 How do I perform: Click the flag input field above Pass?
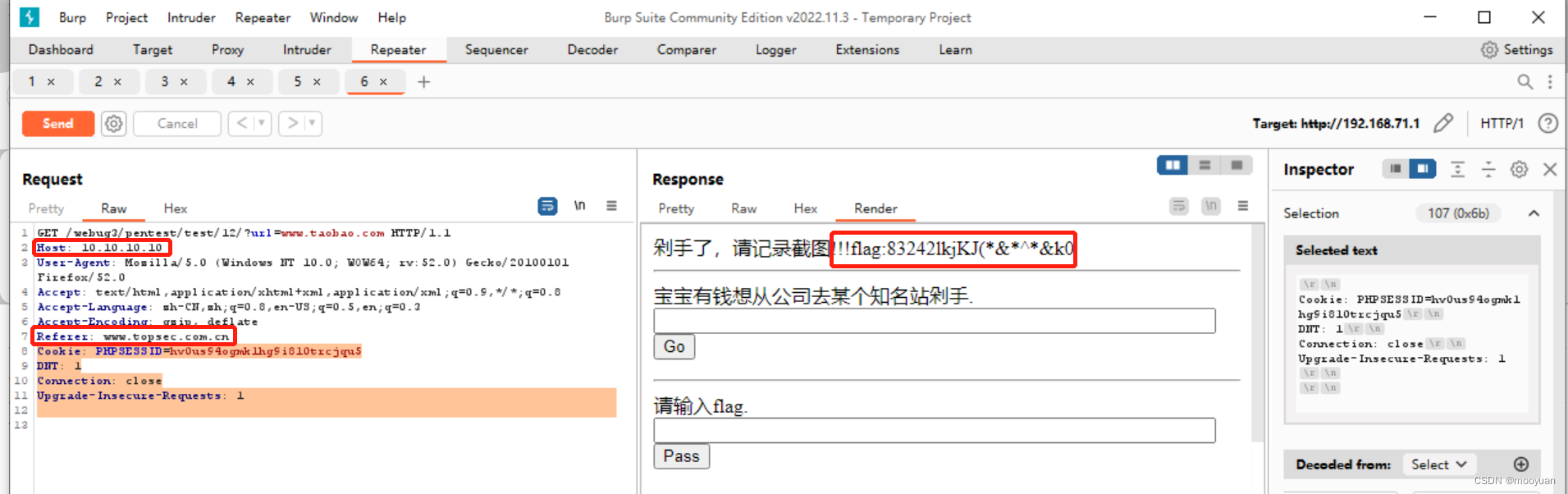pyautogui.click(x=935, y=431)
